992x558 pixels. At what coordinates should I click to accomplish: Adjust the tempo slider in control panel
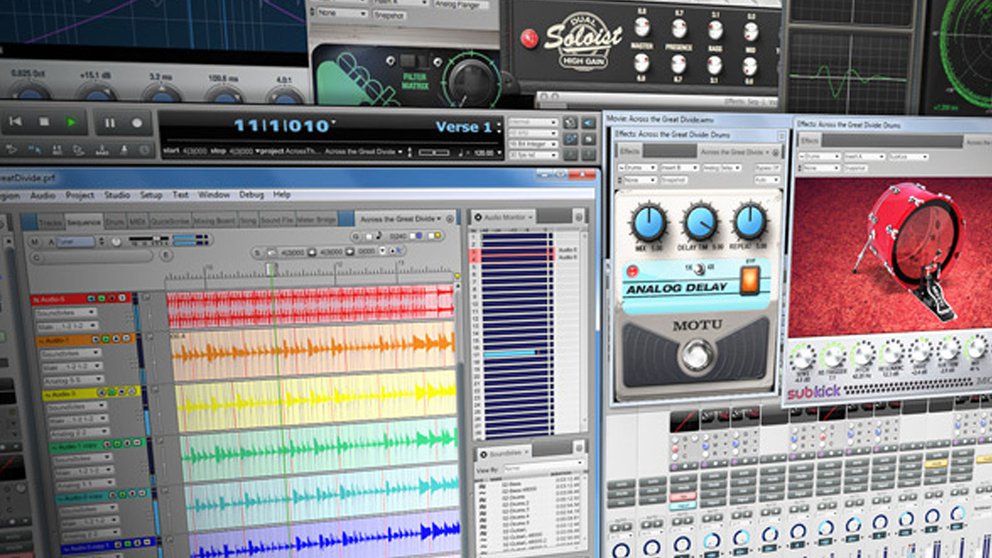tap(434, 152)
